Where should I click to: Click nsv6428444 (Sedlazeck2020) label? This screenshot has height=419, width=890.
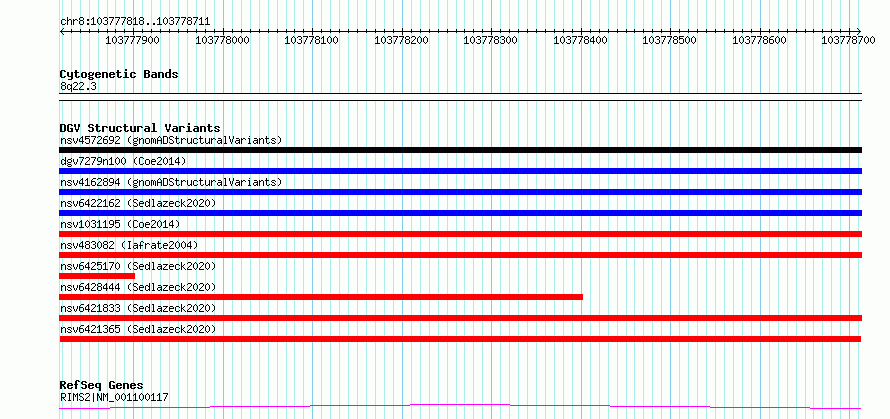pos(138,287)
